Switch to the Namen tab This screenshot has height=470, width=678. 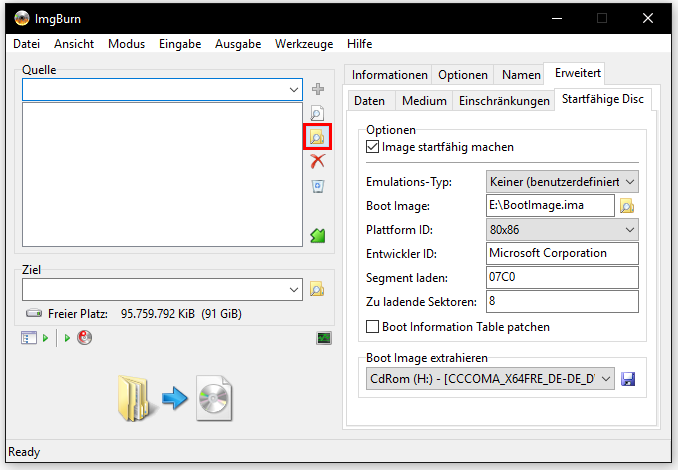521,75
